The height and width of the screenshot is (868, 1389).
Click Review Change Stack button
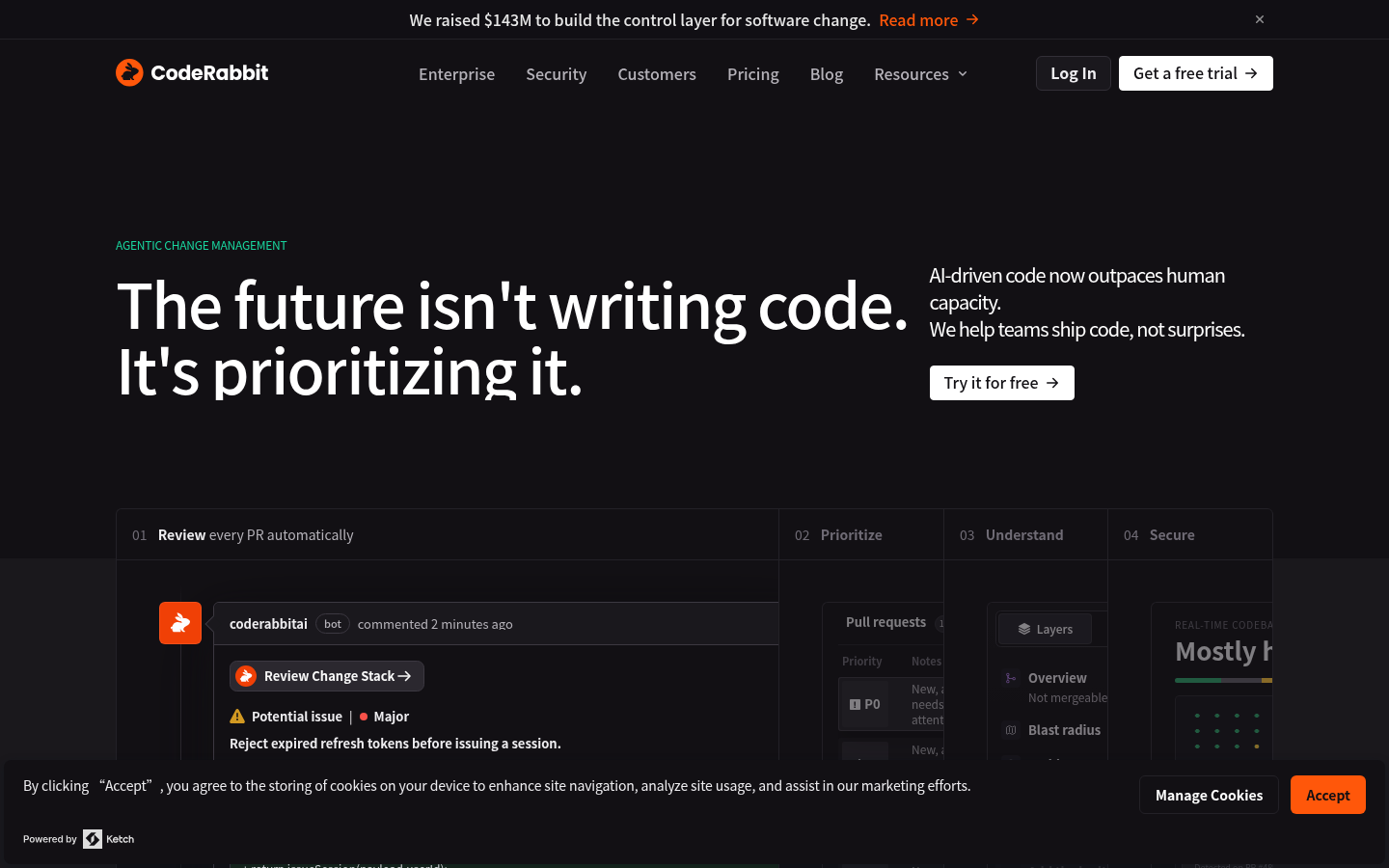point(327,676)
